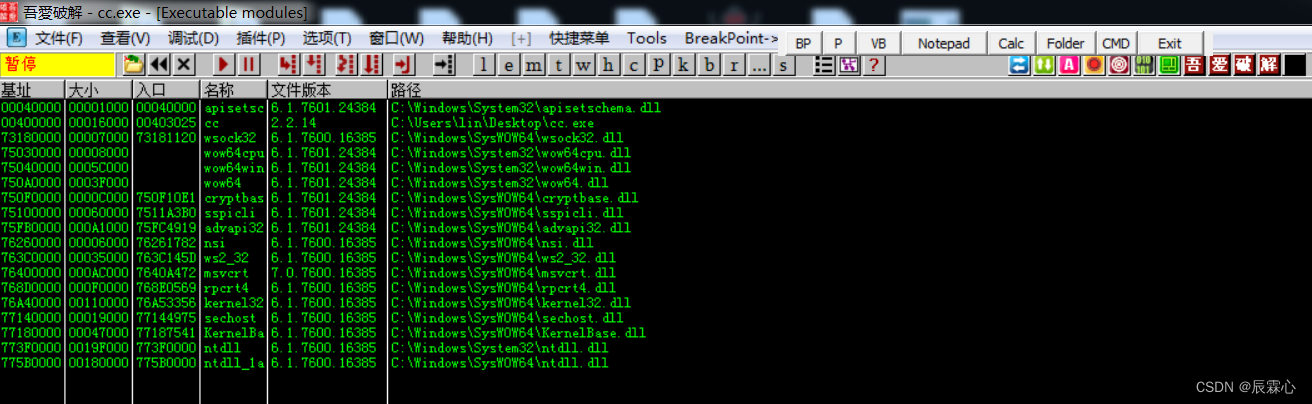The image size is (1312, 404).
Task: Open the 帮助(H) menu
Action: point(467,38)
